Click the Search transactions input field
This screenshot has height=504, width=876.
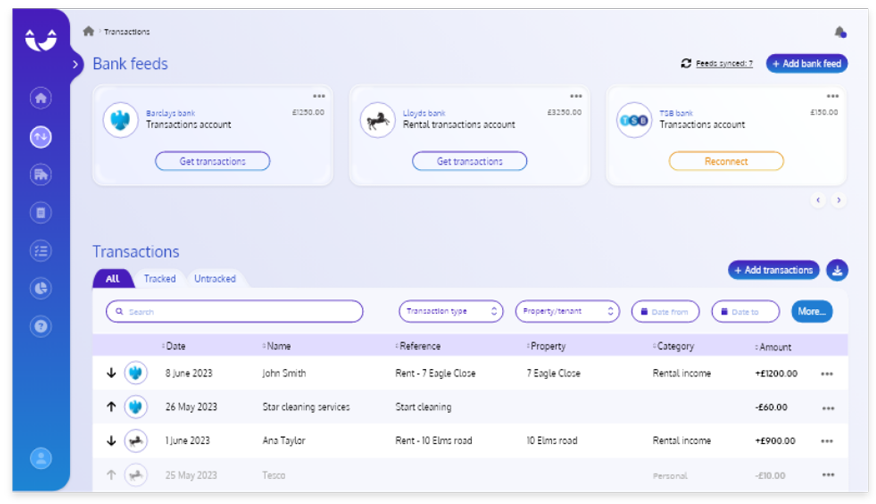point(235,312)
